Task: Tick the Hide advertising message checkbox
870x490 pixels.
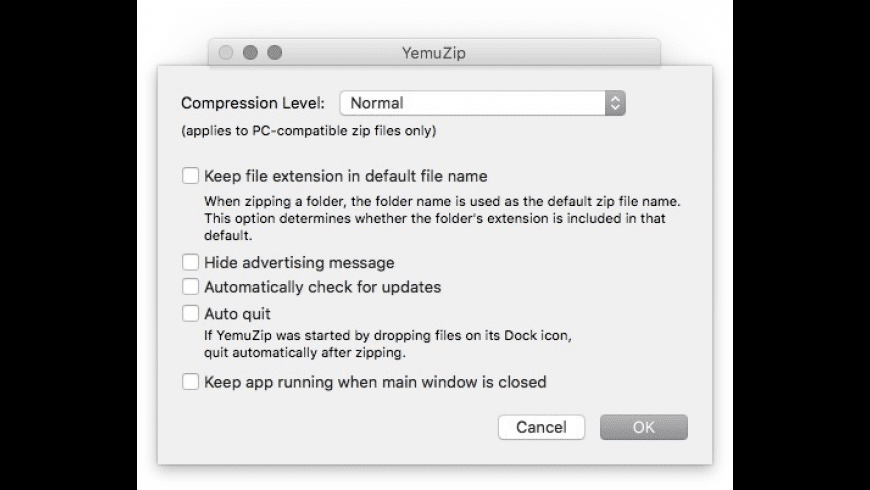Action: [x=191, y=263]
